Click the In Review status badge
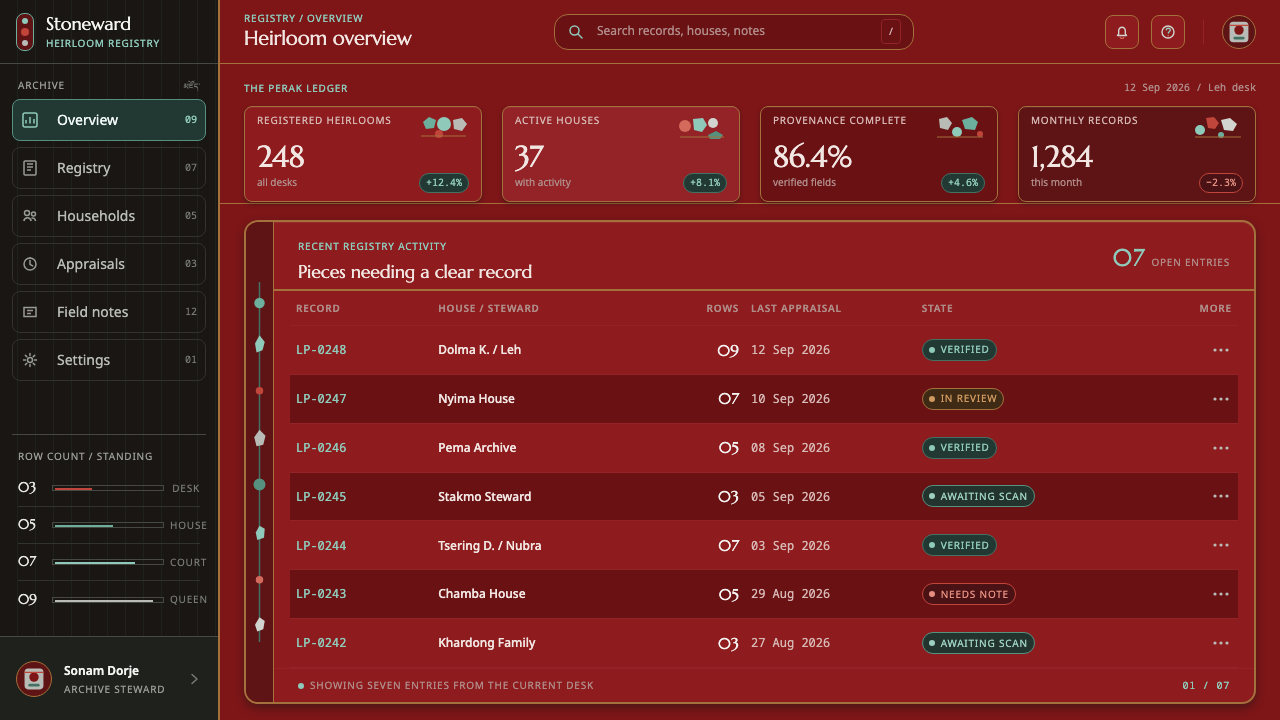Viewport: 1280px width, 720px height. (963, 399)
